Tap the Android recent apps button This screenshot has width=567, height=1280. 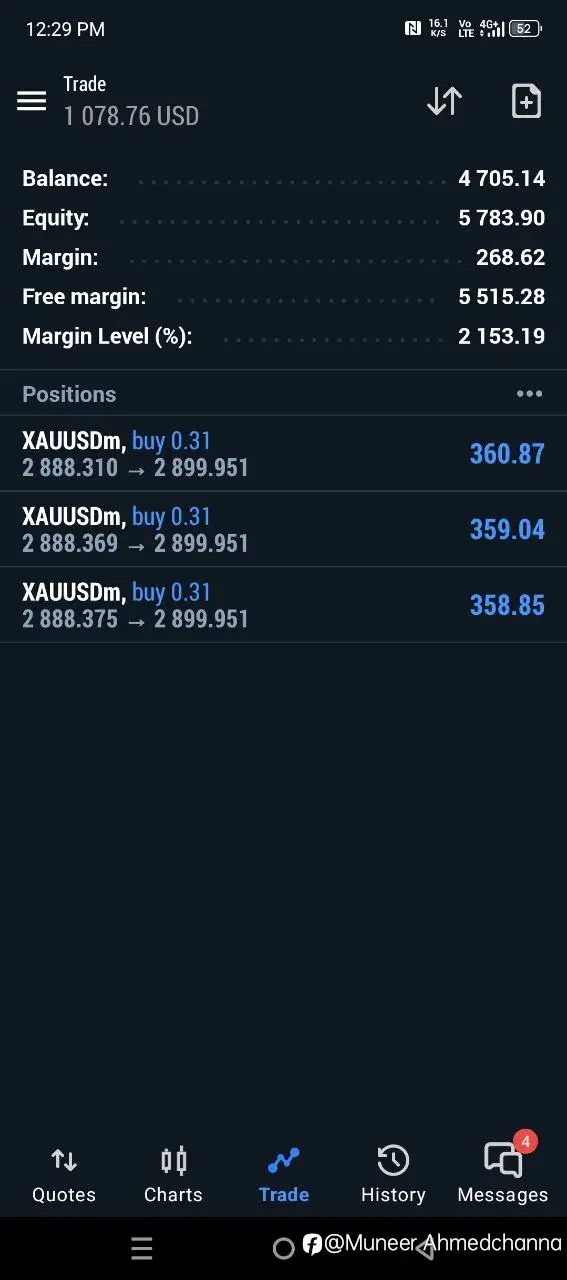pos(142,1248)
